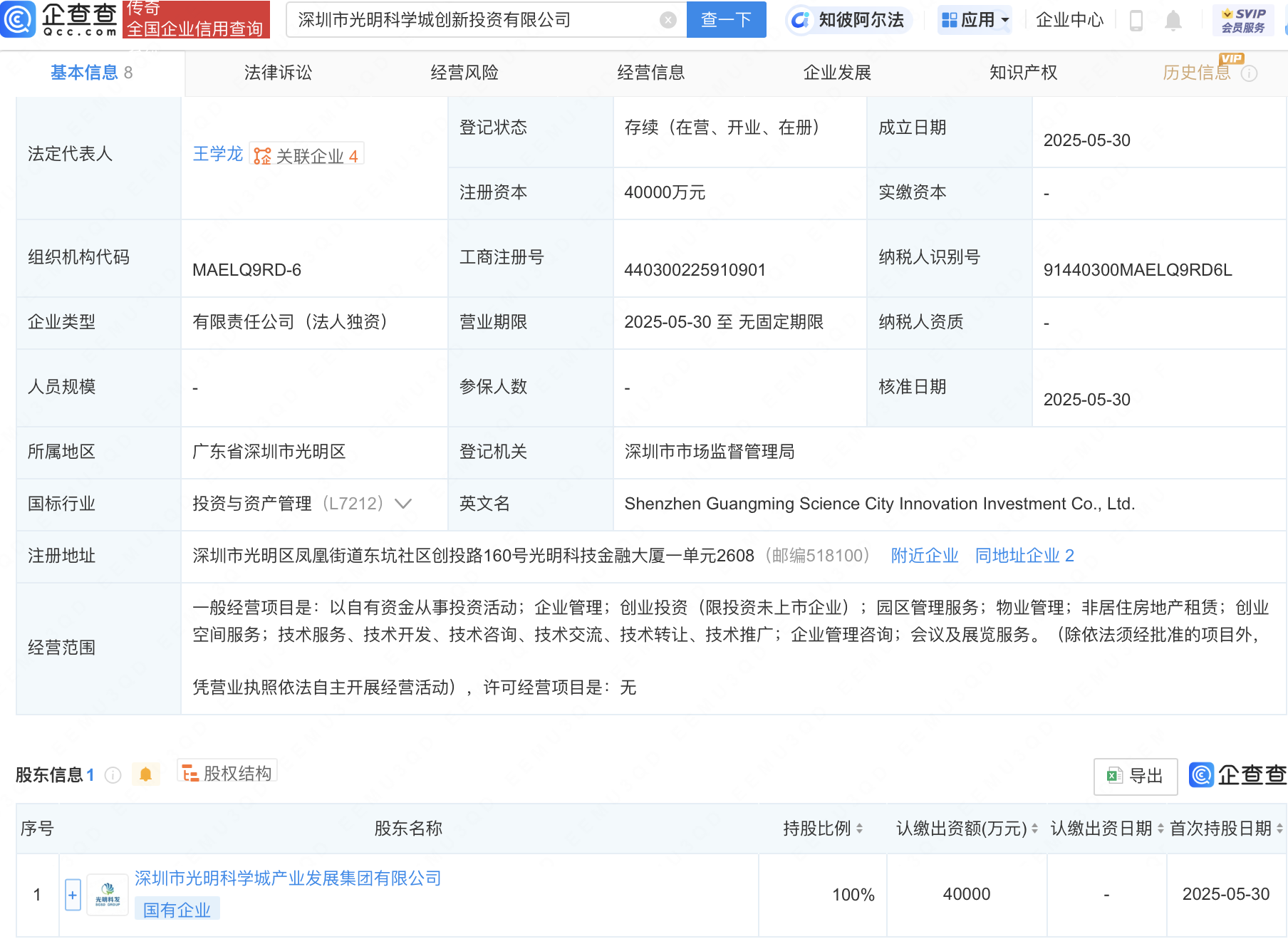Switch to 法律诉讼 tab
Image resolution: width=1288 pixels, height=939 pixels.
(x=278, y=73)
